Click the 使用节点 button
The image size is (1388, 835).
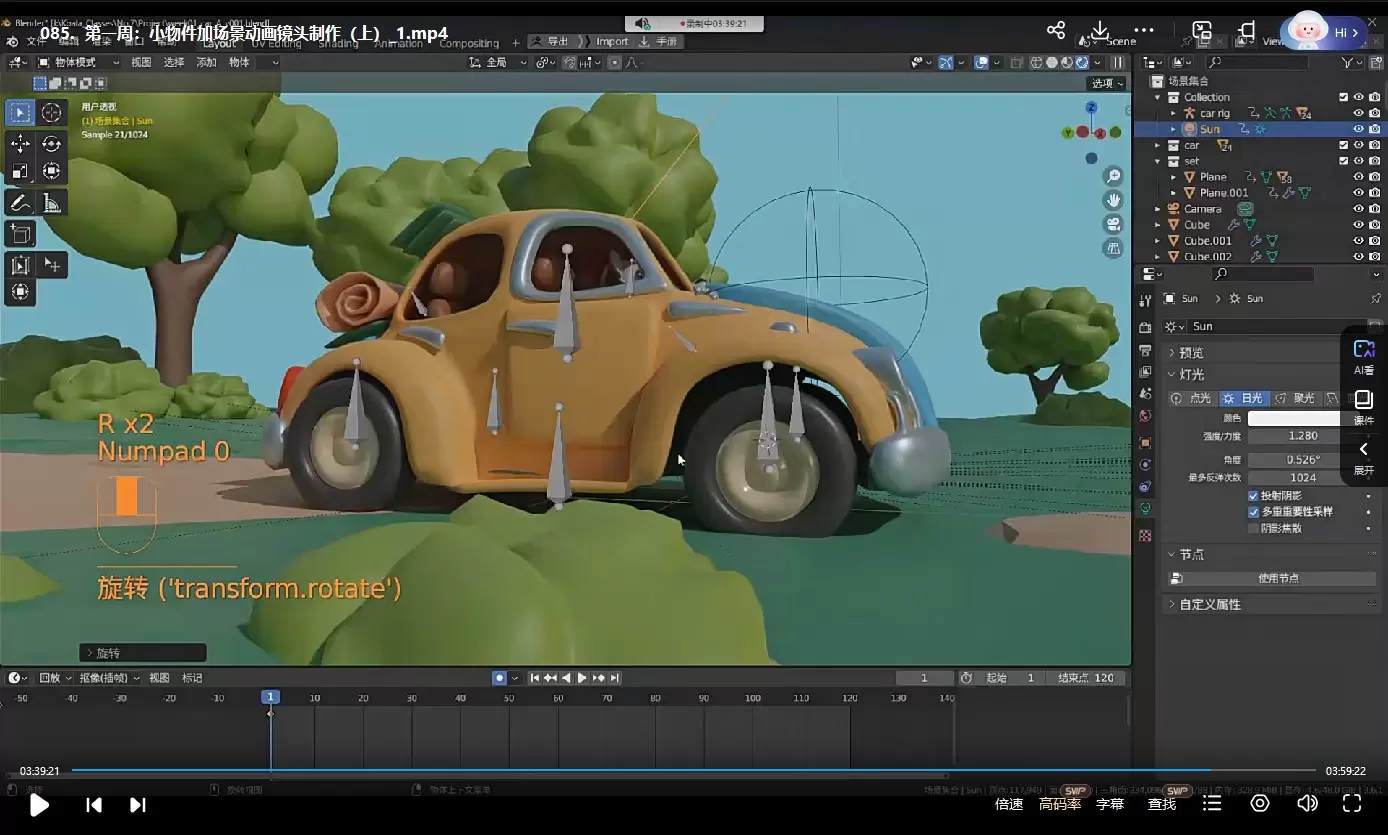coord(1277,579)
